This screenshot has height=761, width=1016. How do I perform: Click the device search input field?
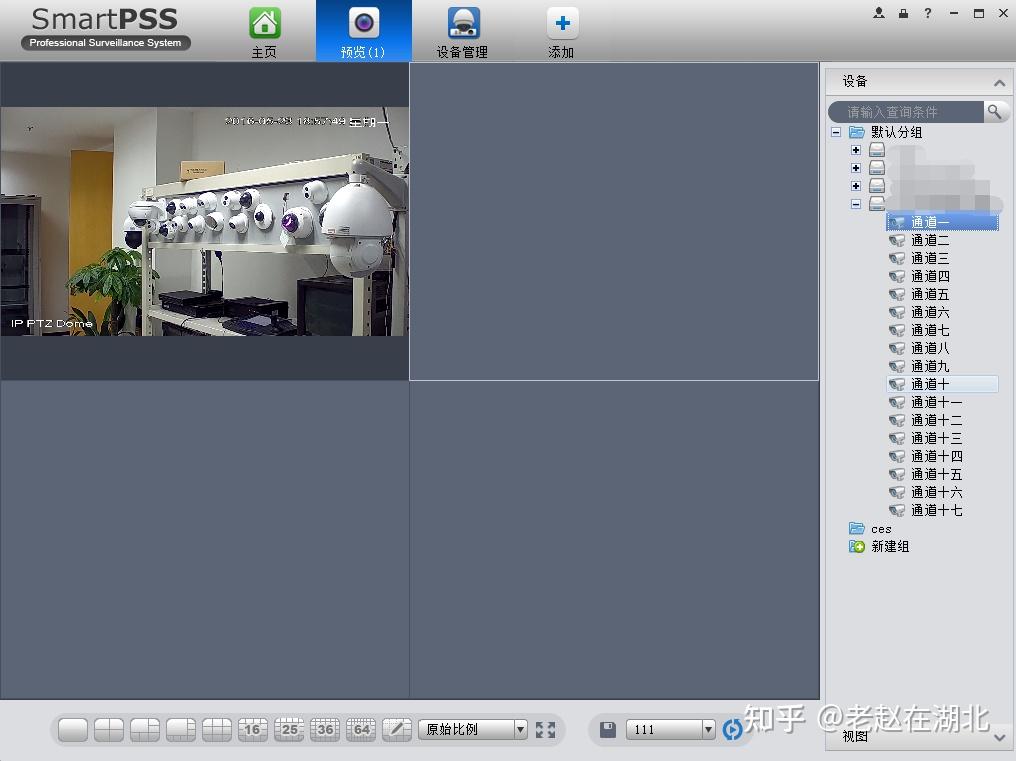(907, 112)
